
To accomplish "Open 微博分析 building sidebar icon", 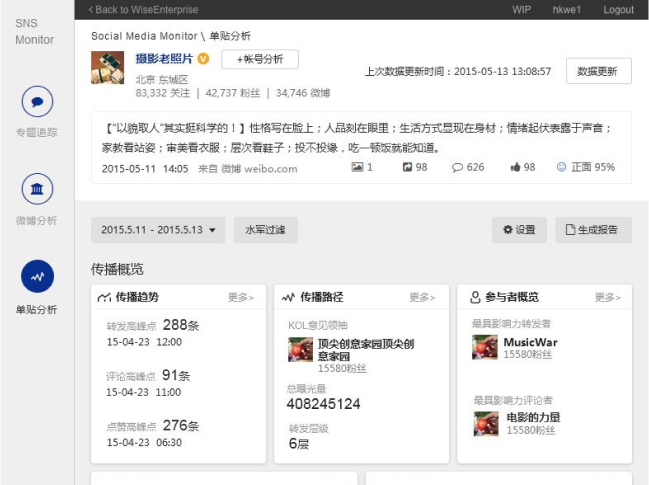I will pos(37,189).
